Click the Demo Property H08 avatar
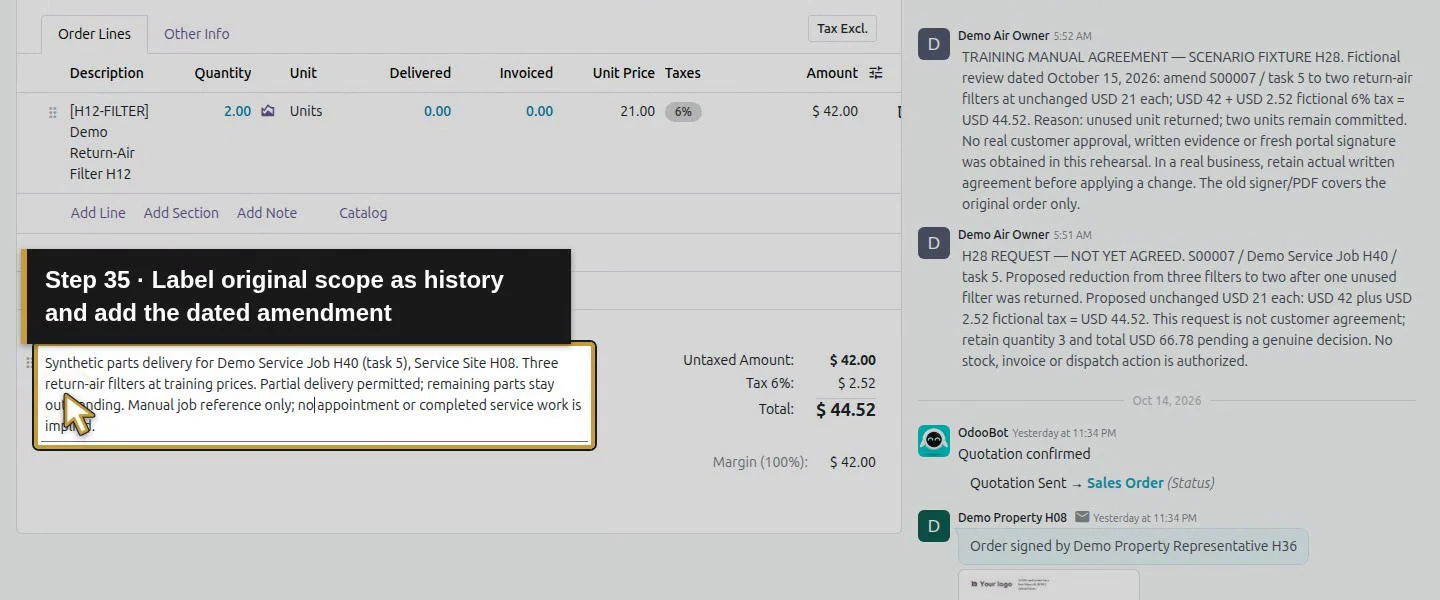Screen dimensions: 1440x600 [x=934, y=526]
